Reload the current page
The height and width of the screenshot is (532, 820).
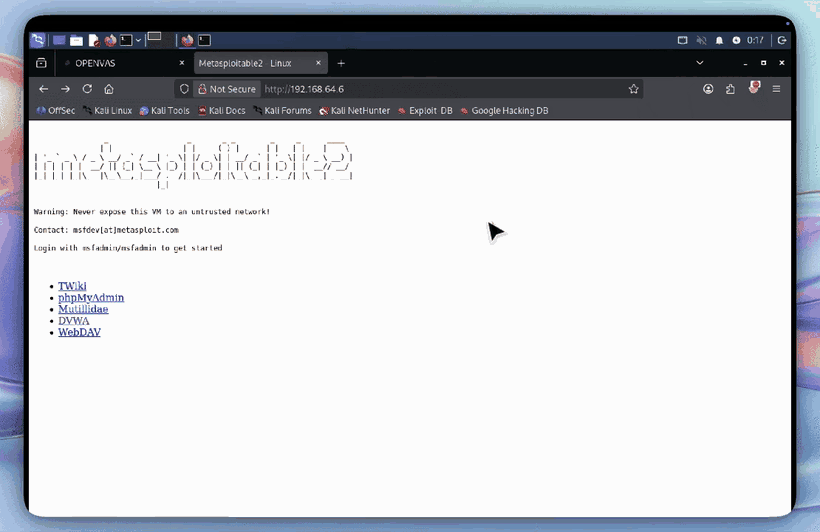tap(87, 89)
